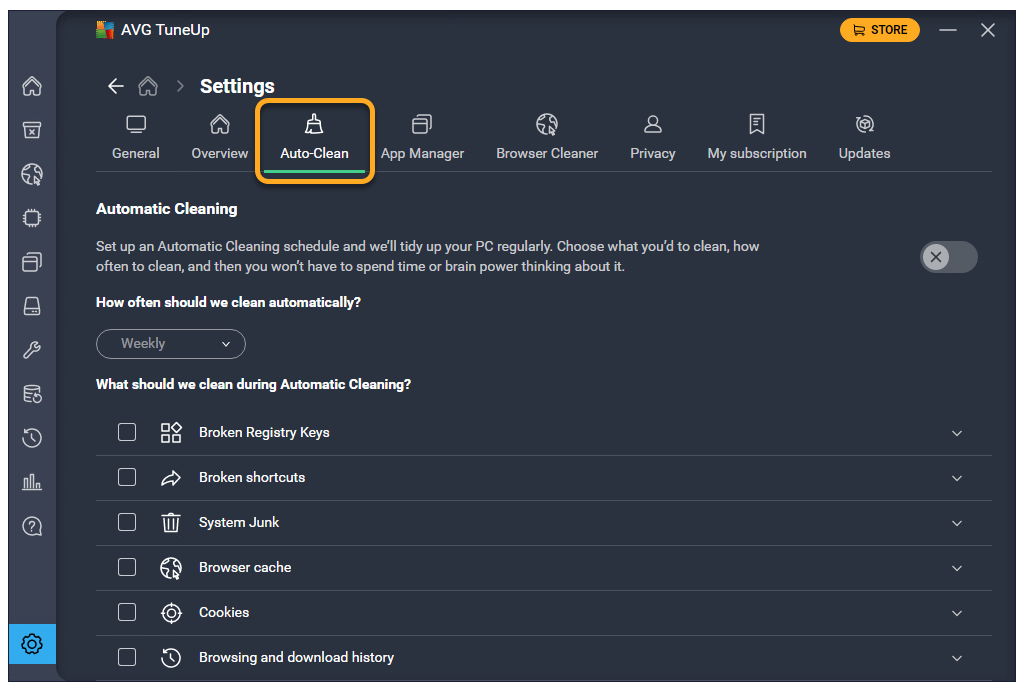The width and height of the screenshot is (1025, 692).
Task: Open the Weekly frequency dropdown
Action: [171, 344]
